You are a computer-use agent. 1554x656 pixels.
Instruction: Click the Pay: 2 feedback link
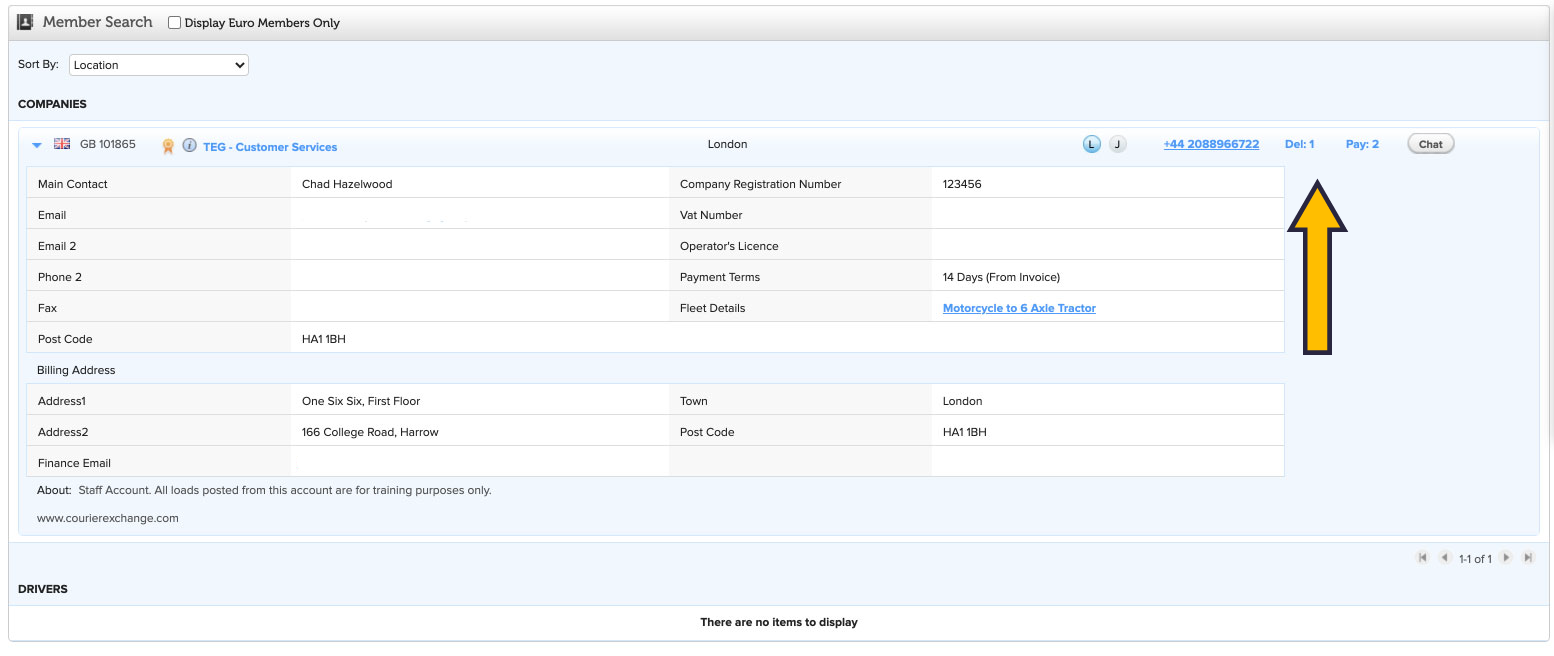pyautogui.click(x=1362, y=144)
